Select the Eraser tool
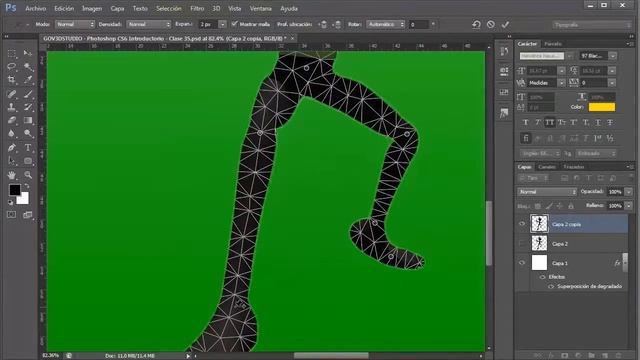 click(11, 120)
